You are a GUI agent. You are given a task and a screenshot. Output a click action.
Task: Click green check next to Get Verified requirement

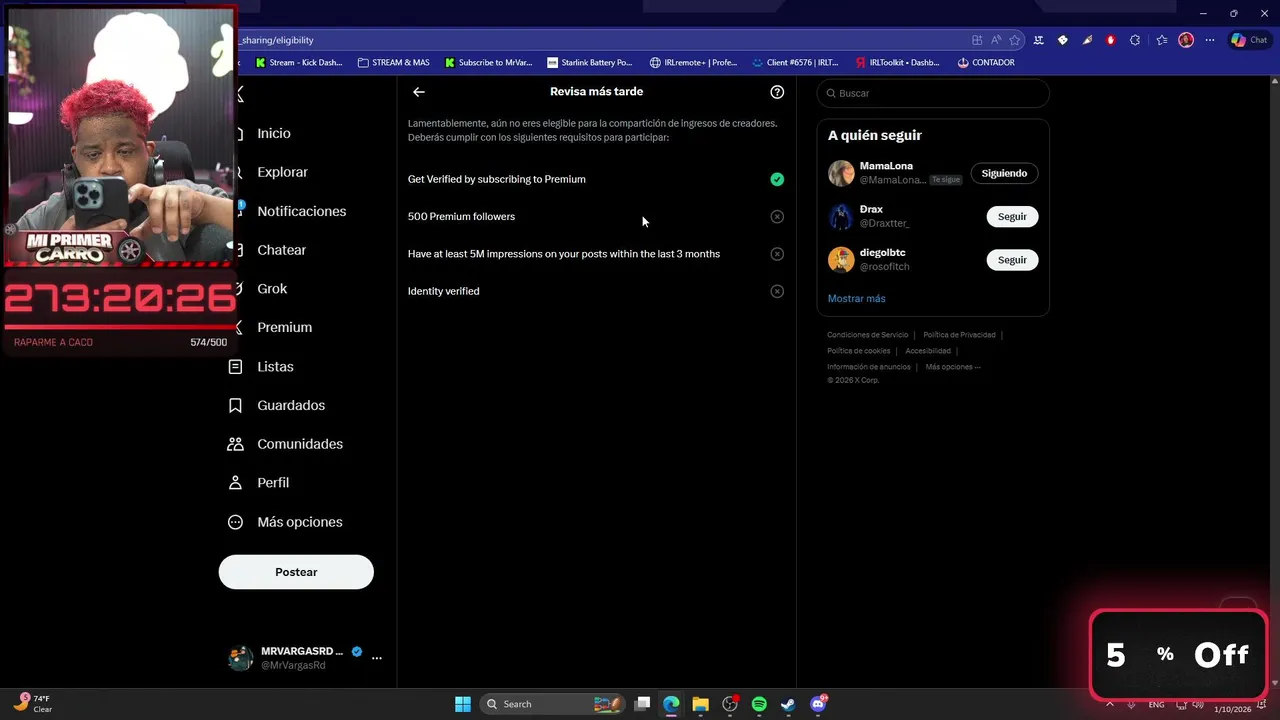click(x=777, y=179)
